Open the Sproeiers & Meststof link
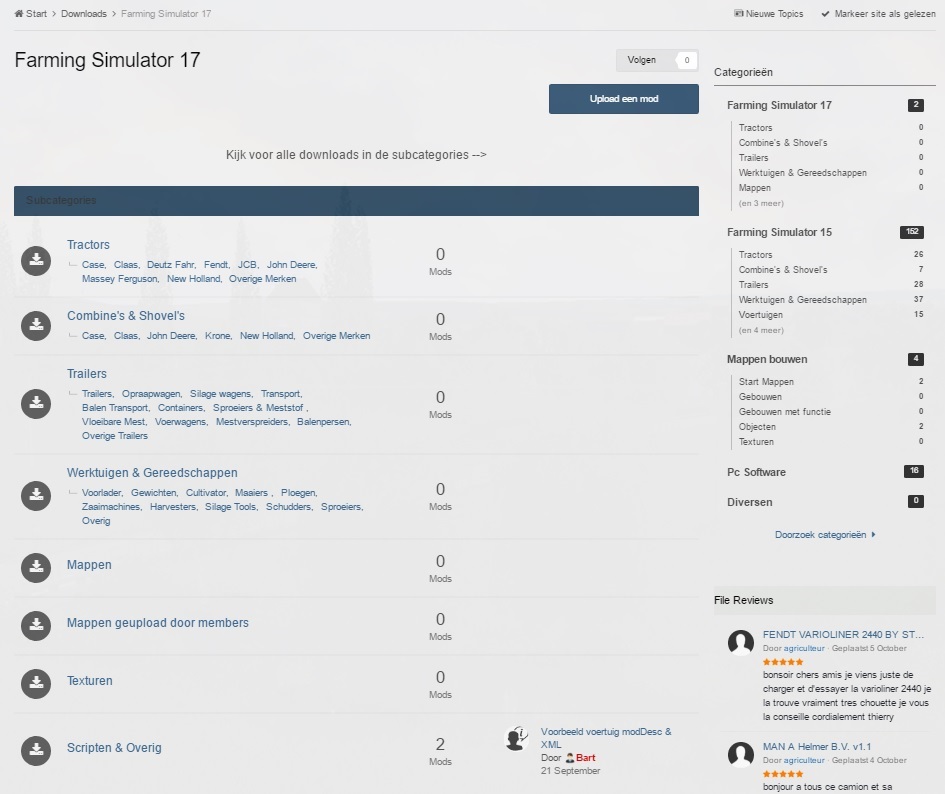 tap(258, 408)
